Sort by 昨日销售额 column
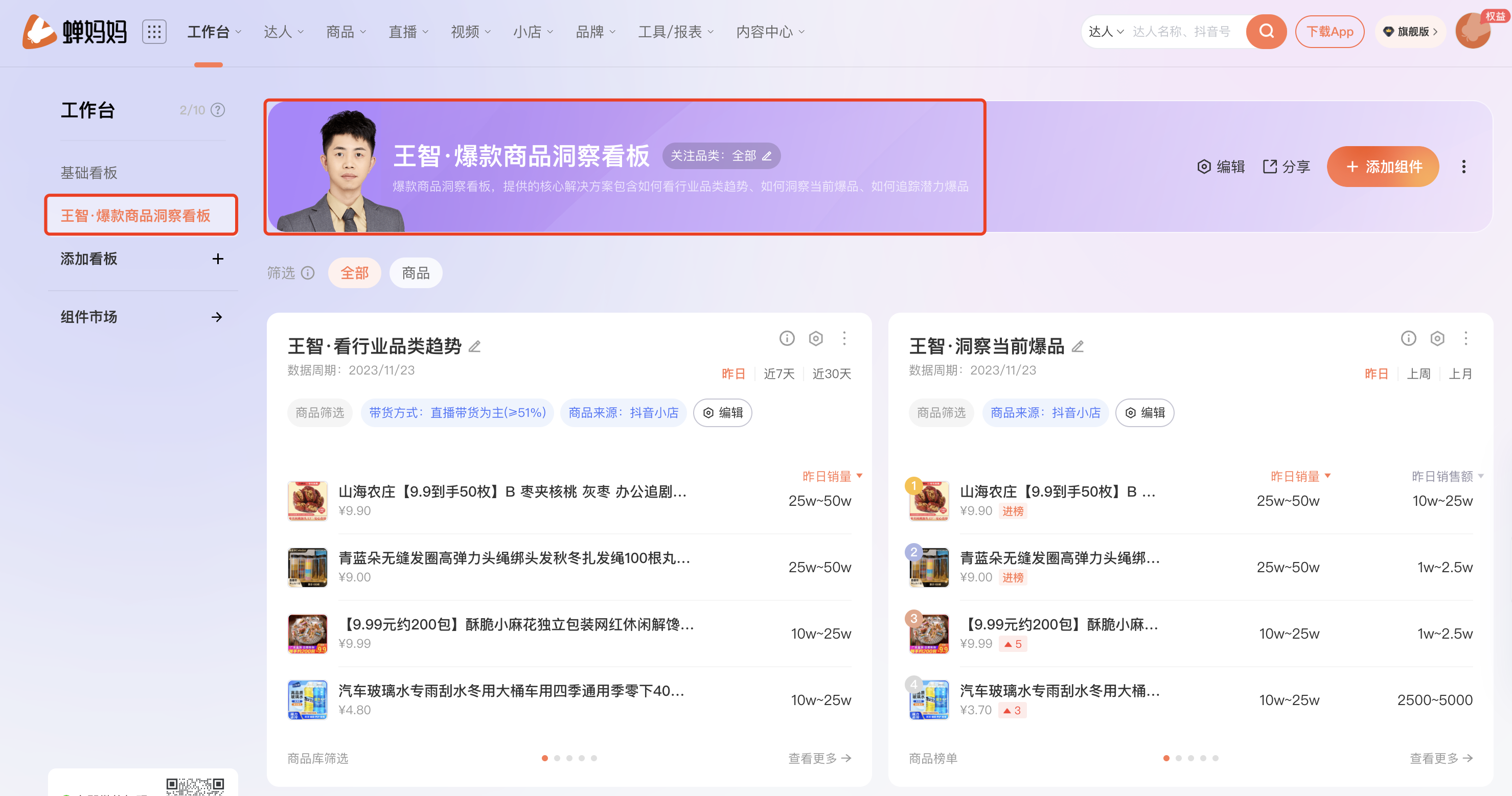 click(1448, 476)
